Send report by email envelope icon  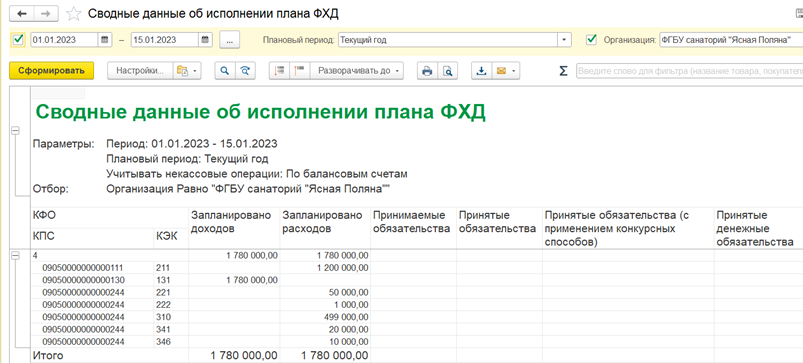[x=501, y=71]
